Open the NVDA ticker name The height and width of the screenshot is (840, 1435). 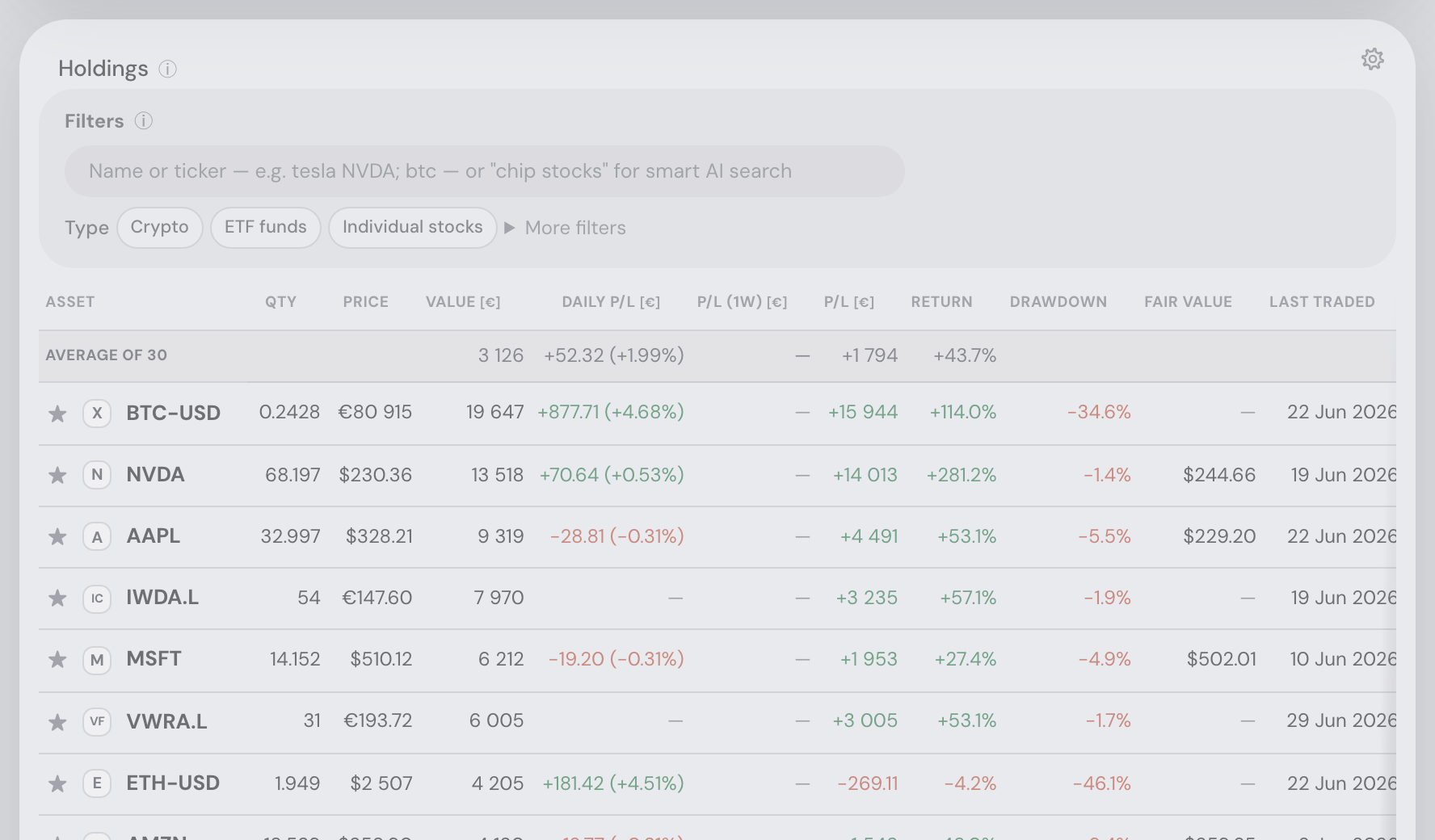156,475
